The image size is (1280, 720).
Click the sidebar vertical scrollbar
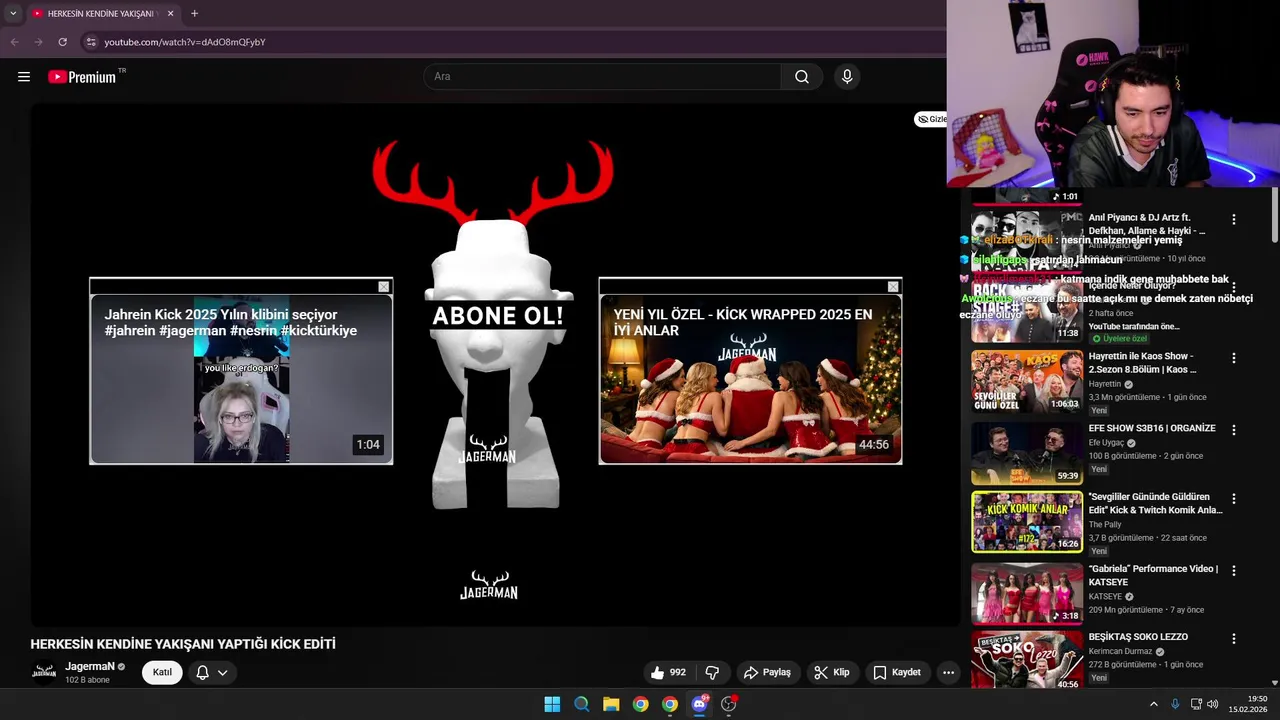(1275, 215)
